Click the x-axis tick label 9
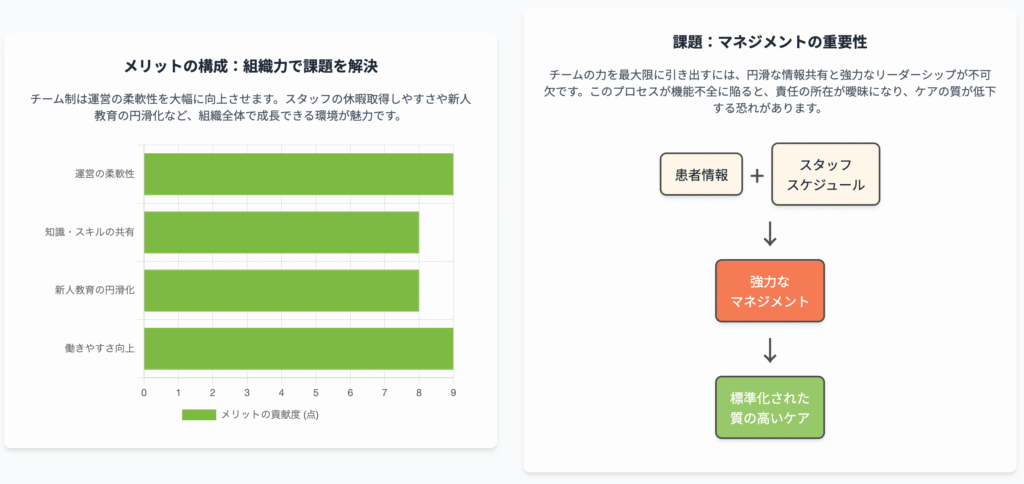The width and height of the screenshot is (1024, 484). 453,393
